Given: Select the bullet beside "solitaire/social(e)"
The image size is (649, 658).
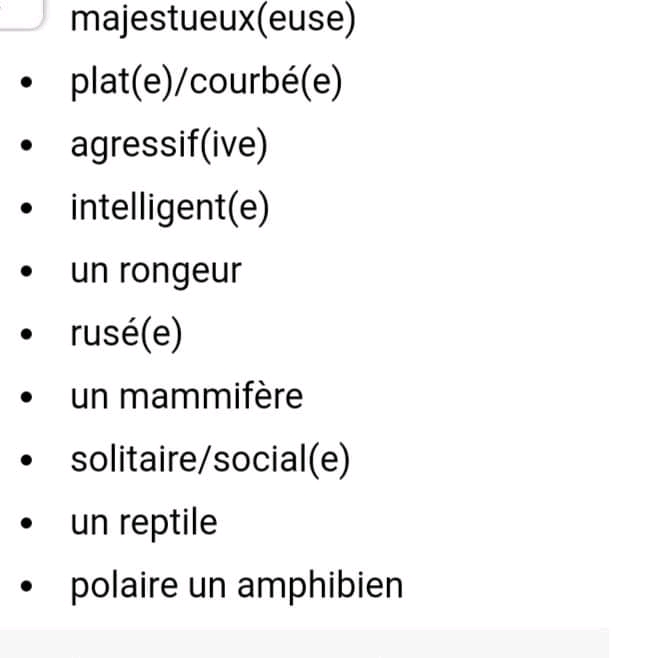Looking at the screenshot, I should (x=30, y=461).
